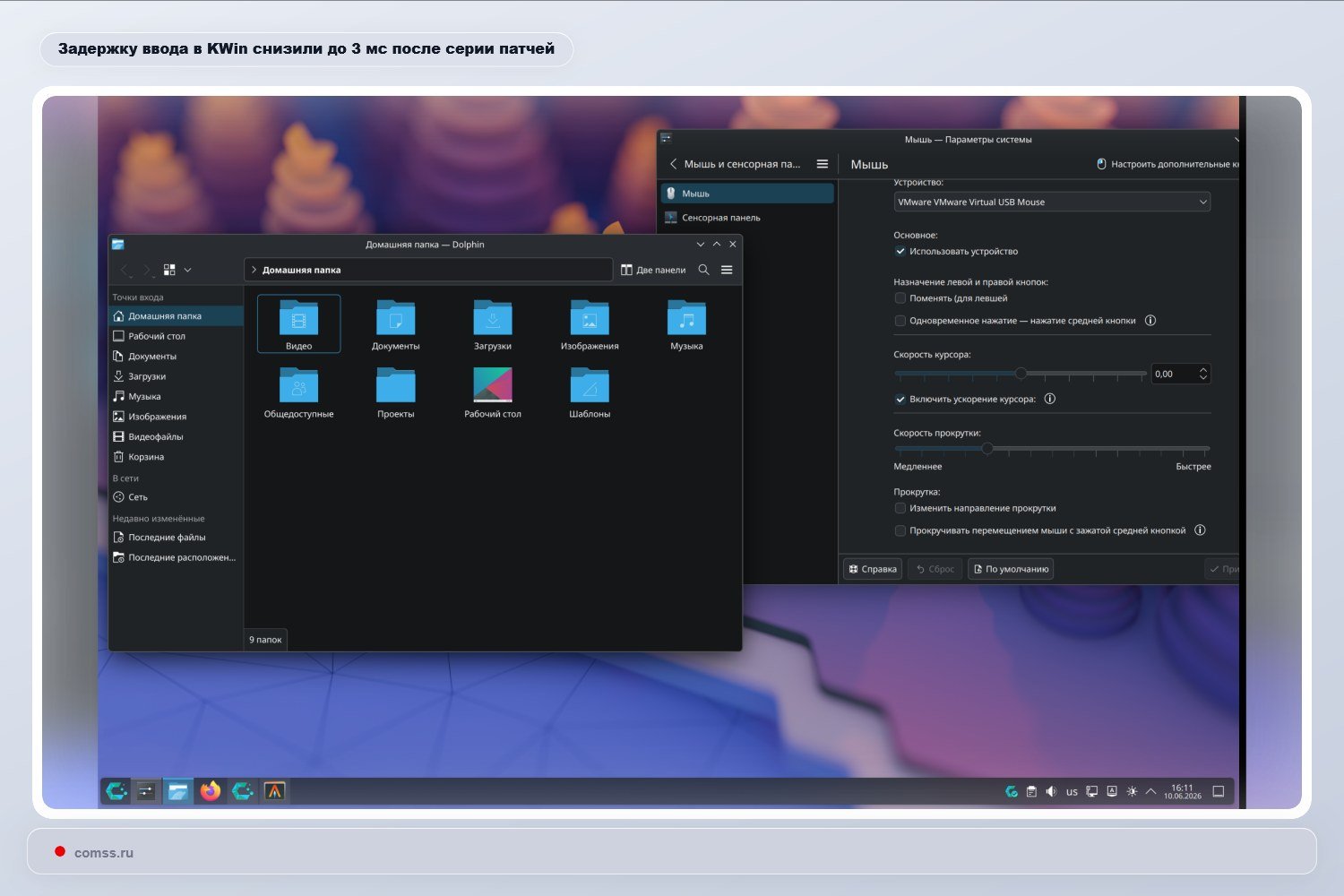Select Музыка in the places sidebar

click(176, 396)
